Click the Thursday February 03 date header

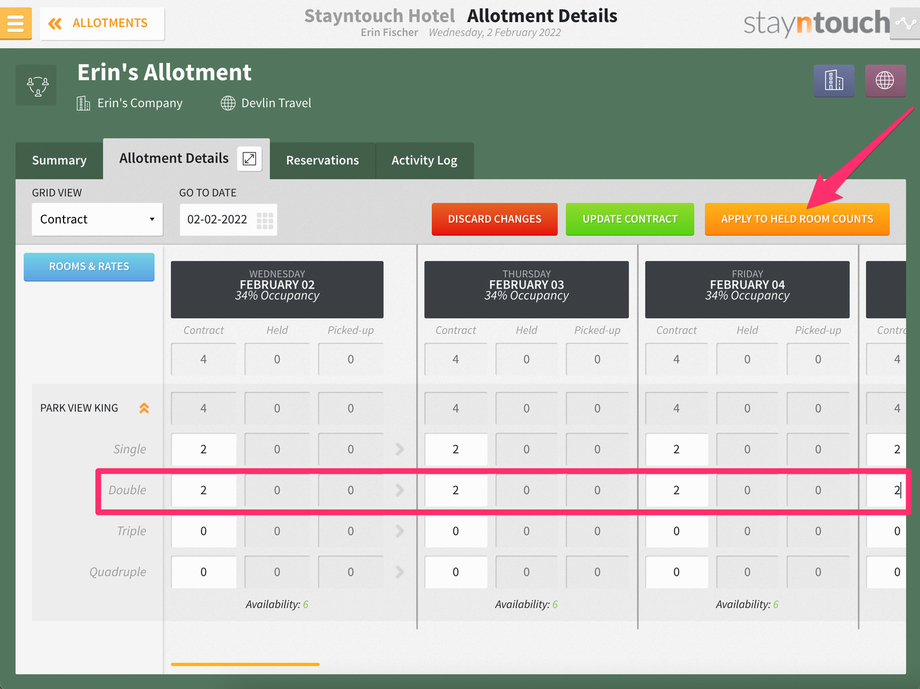click(526, 289)
